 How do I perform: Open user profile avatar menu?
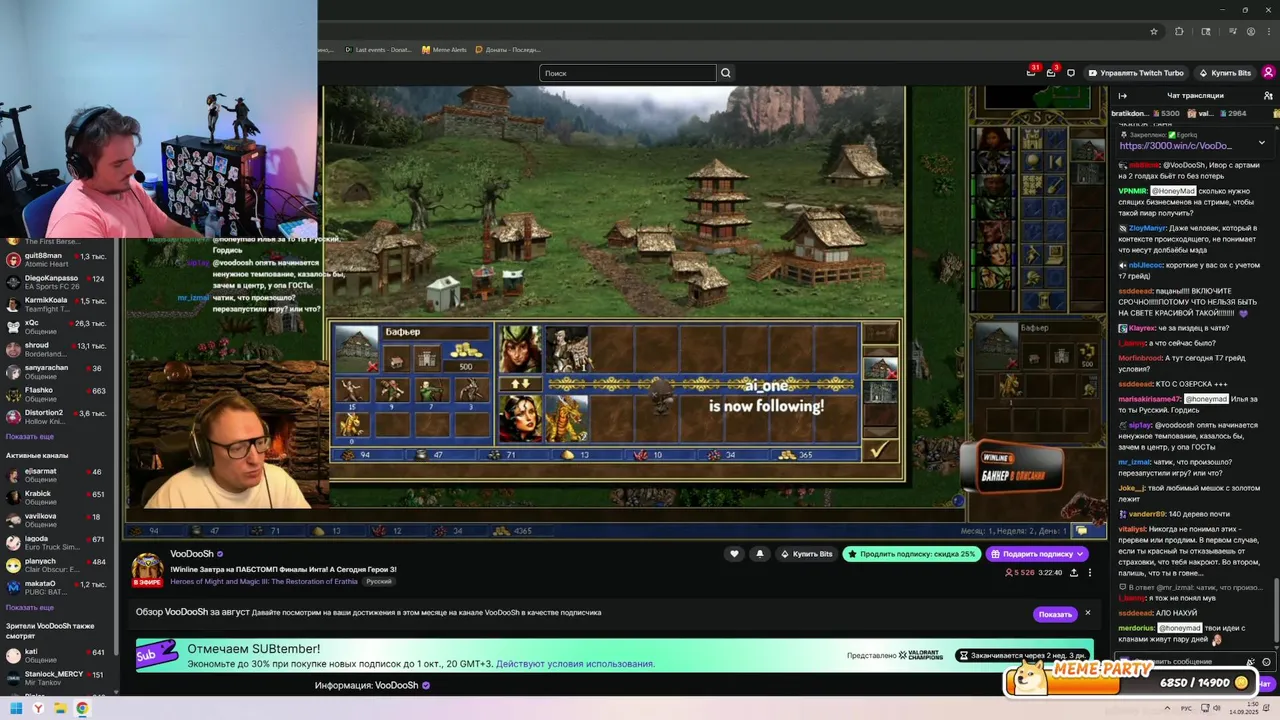[1268, 72]
